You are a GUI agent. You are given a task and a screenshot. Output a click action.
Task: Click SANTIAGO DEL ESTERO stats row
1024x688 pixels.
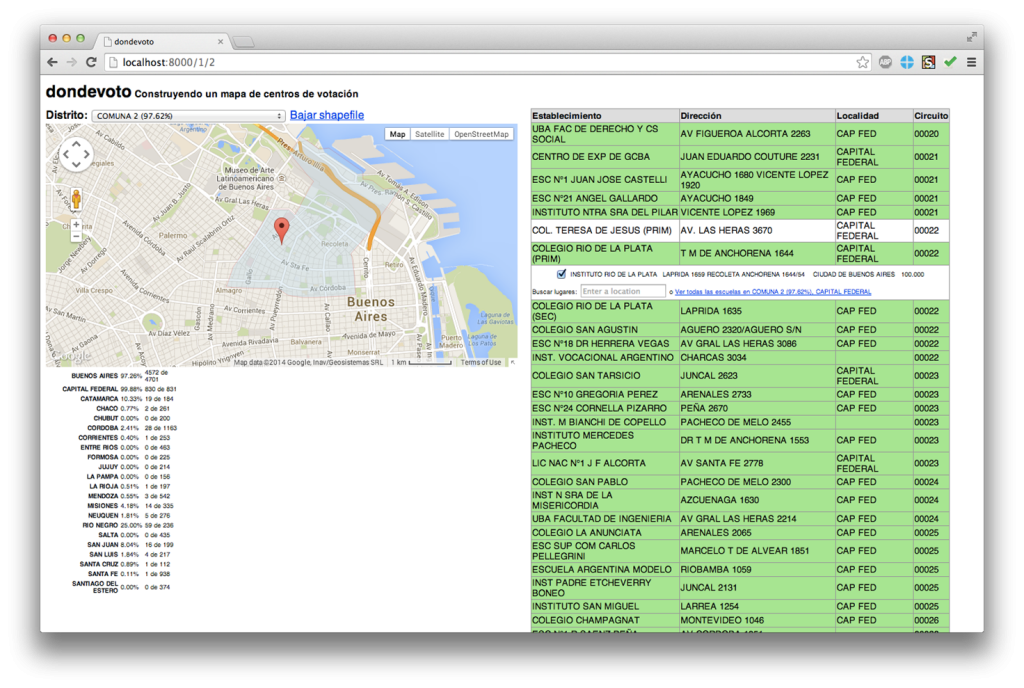[x=121, y=587]
